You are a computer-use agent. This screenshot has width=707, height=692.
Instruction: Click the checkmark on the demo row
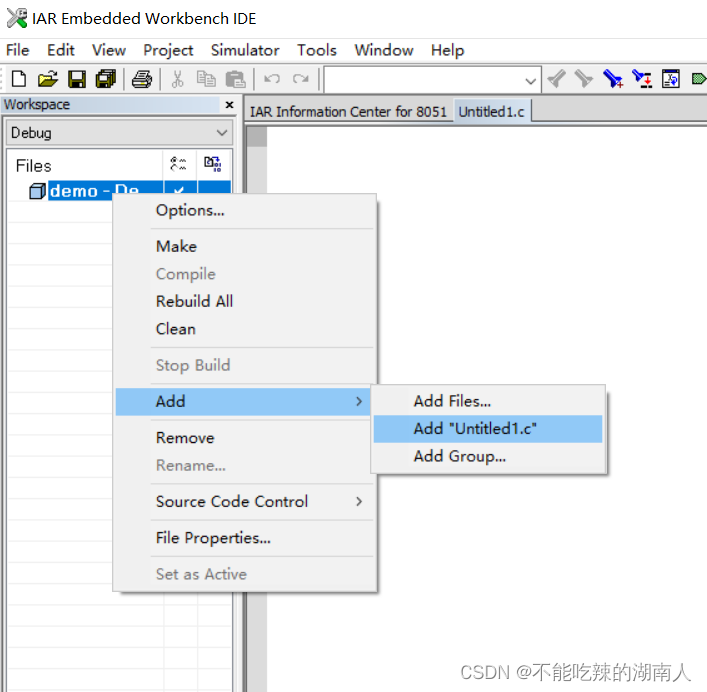pos(179,191)
